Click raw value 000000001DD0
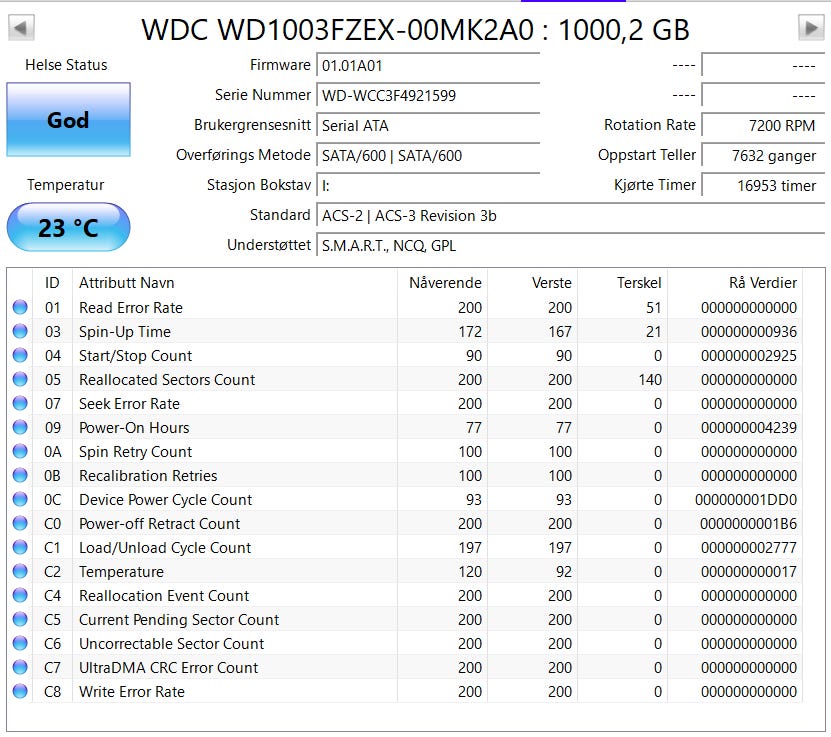The image size is (831, 737). point(746,500)
